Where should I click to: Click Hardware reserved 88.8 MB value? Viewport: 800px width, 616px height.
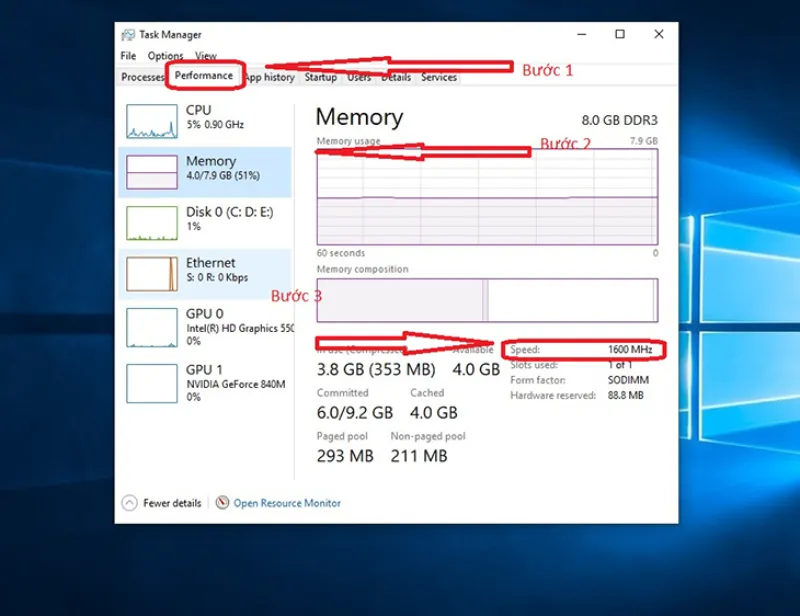626,396
